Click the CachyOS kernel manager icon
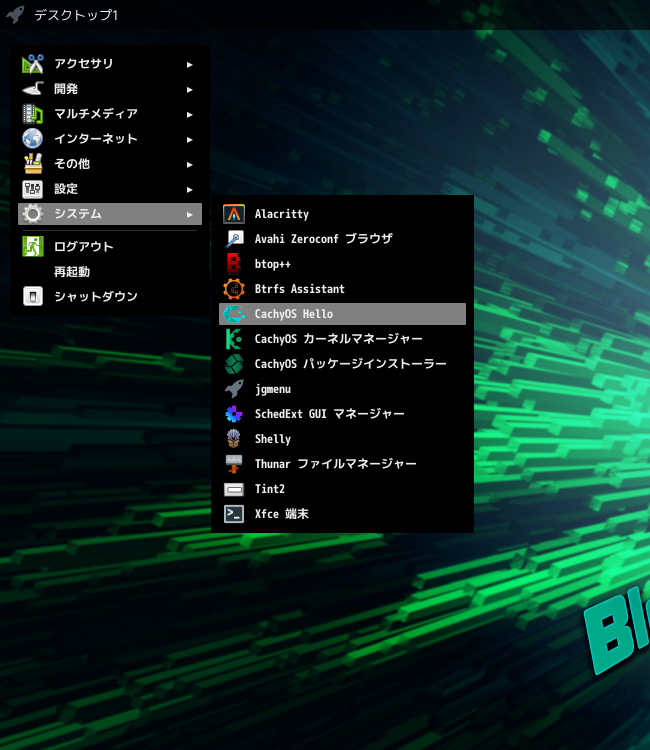The image size is (650, 750). (x=234, y=339)
